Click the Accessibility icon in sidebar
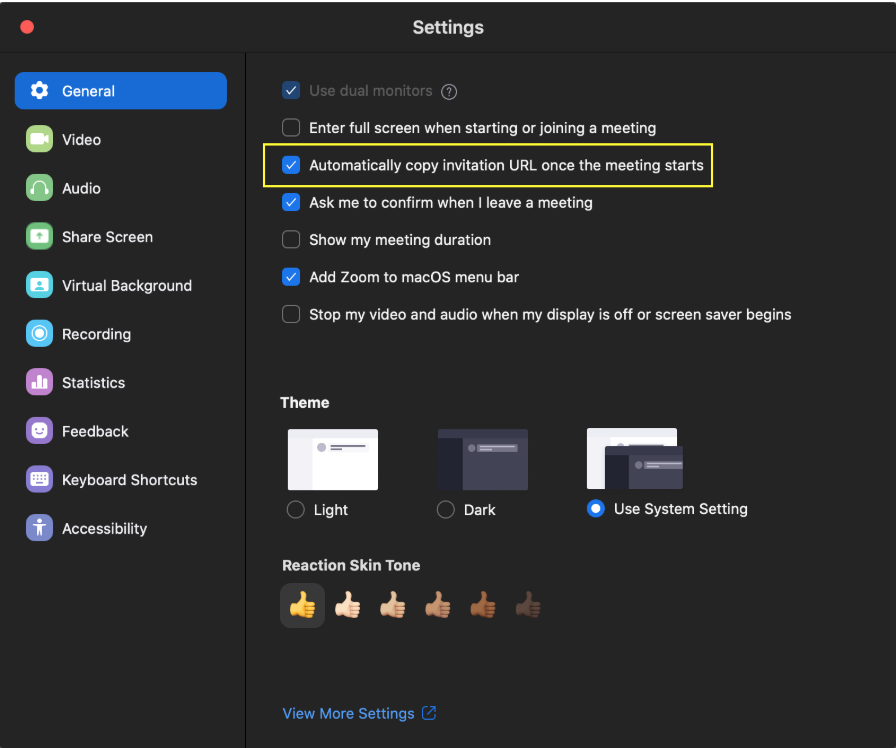This screenshot has height=748, width=896. point(39,528)
